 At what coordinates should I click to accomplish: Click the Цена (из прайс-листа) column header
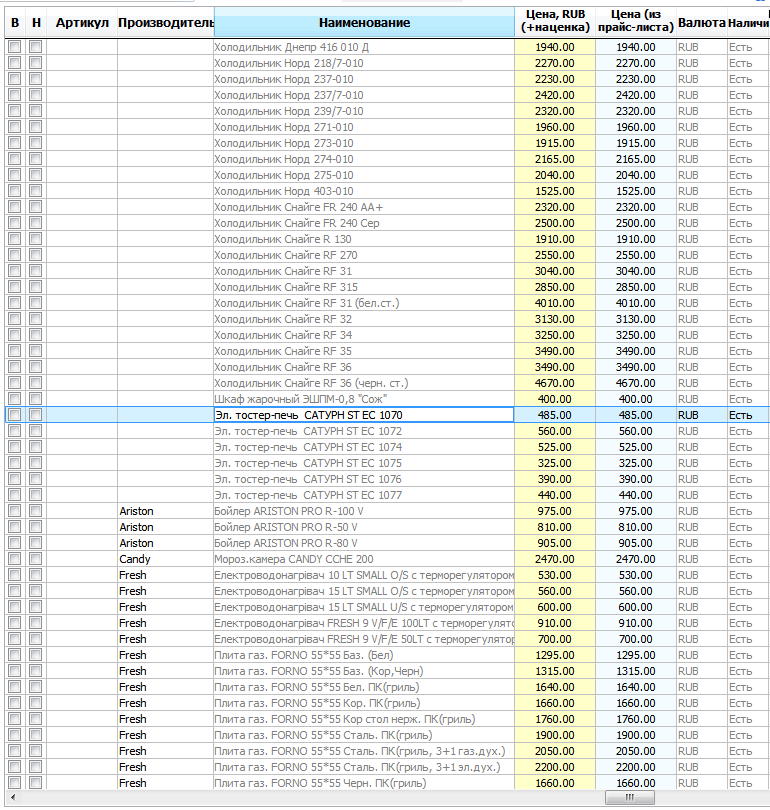tap(636, 23)
